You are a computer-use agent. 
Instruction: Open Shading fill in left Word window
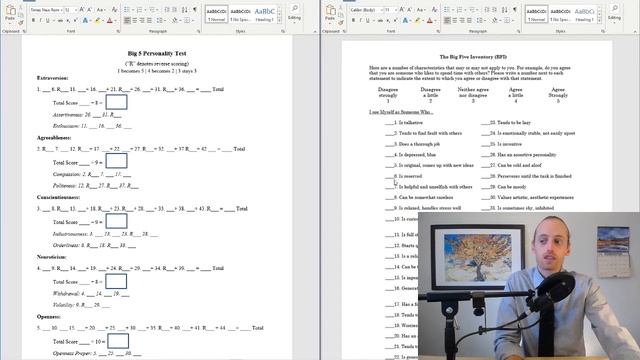(176, 20)
